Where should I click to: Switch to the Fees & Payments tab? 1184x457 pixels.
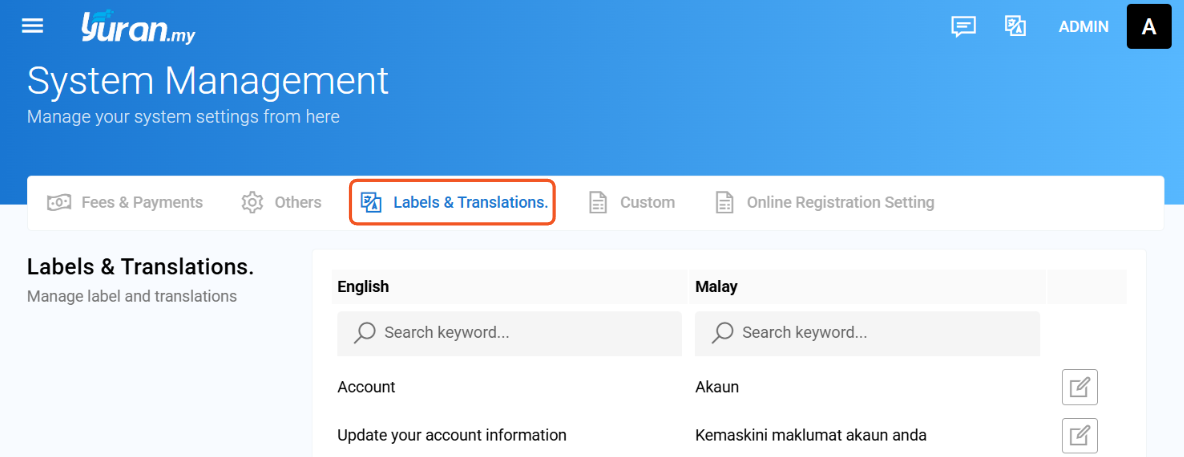[x=125, y=202]
